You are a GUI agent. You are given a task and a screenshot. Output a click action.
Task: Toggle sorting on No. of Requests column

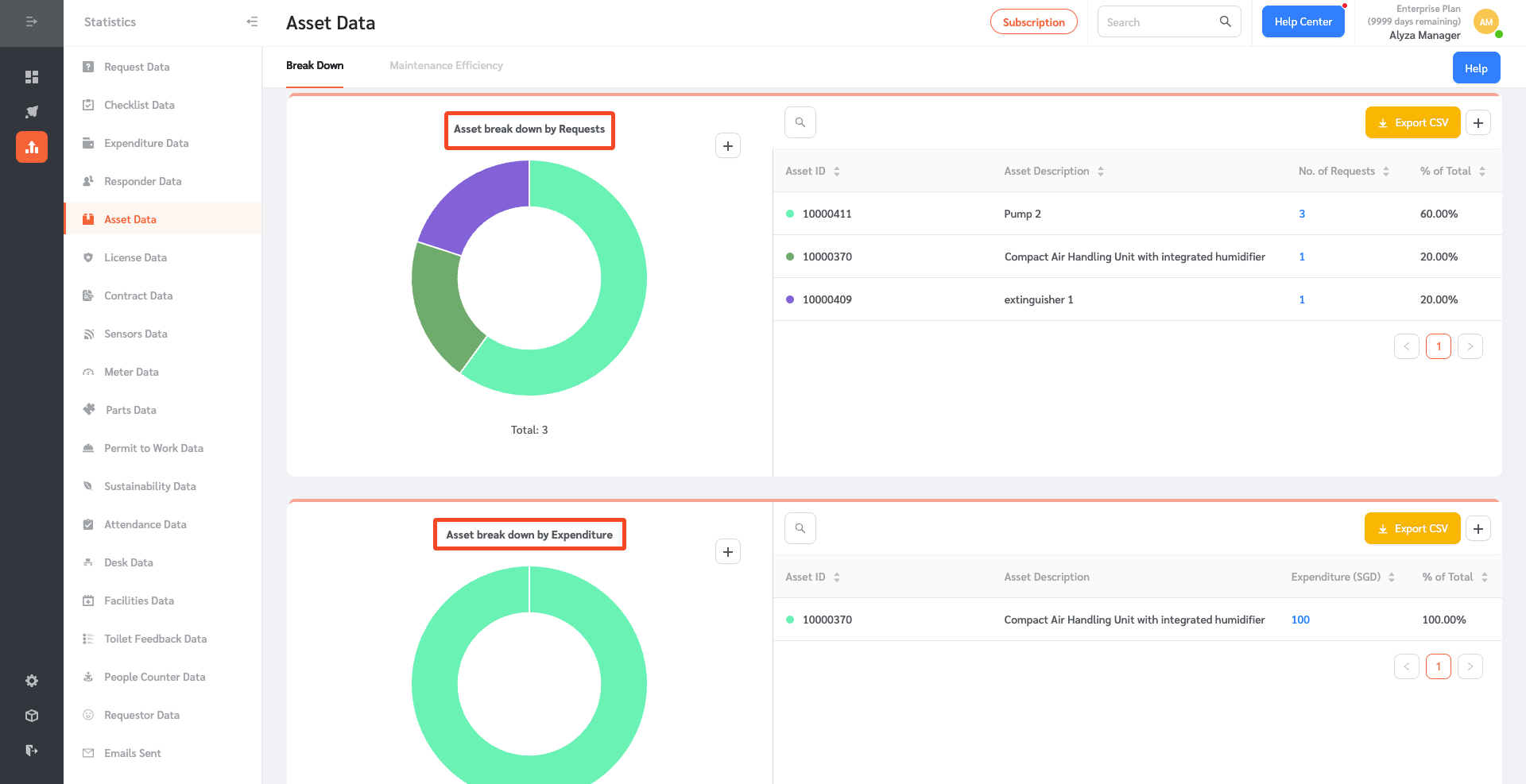point(1387,171)
